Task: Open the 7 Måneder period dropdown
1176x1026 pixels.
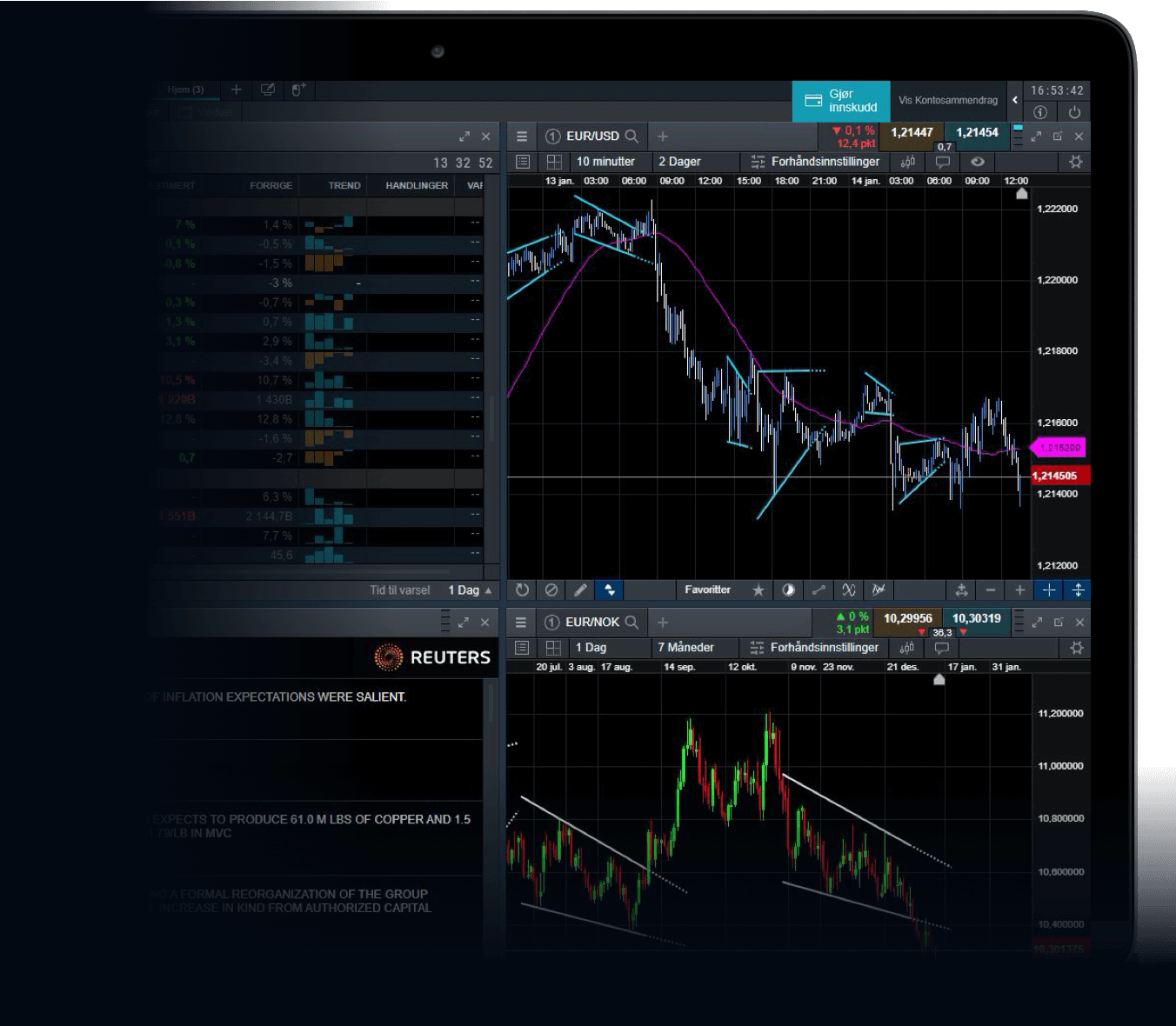Action: coord(685,648)
